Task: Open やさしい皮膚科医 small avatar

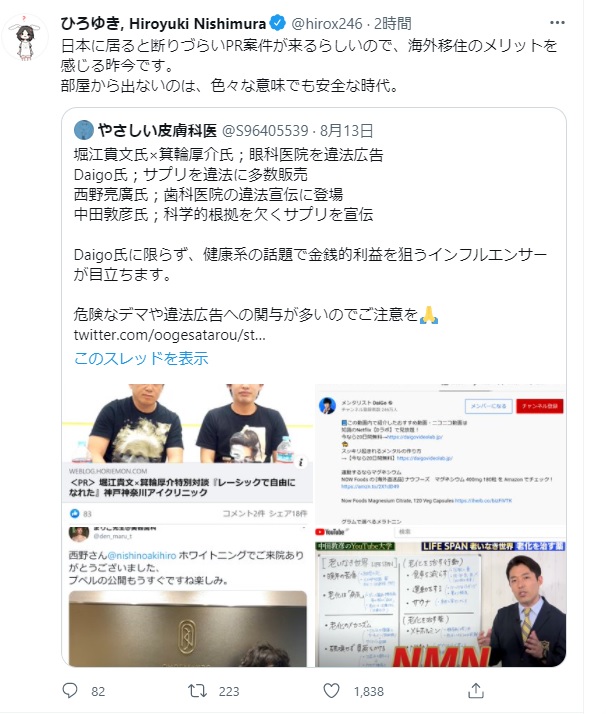Action: (84, 130)
